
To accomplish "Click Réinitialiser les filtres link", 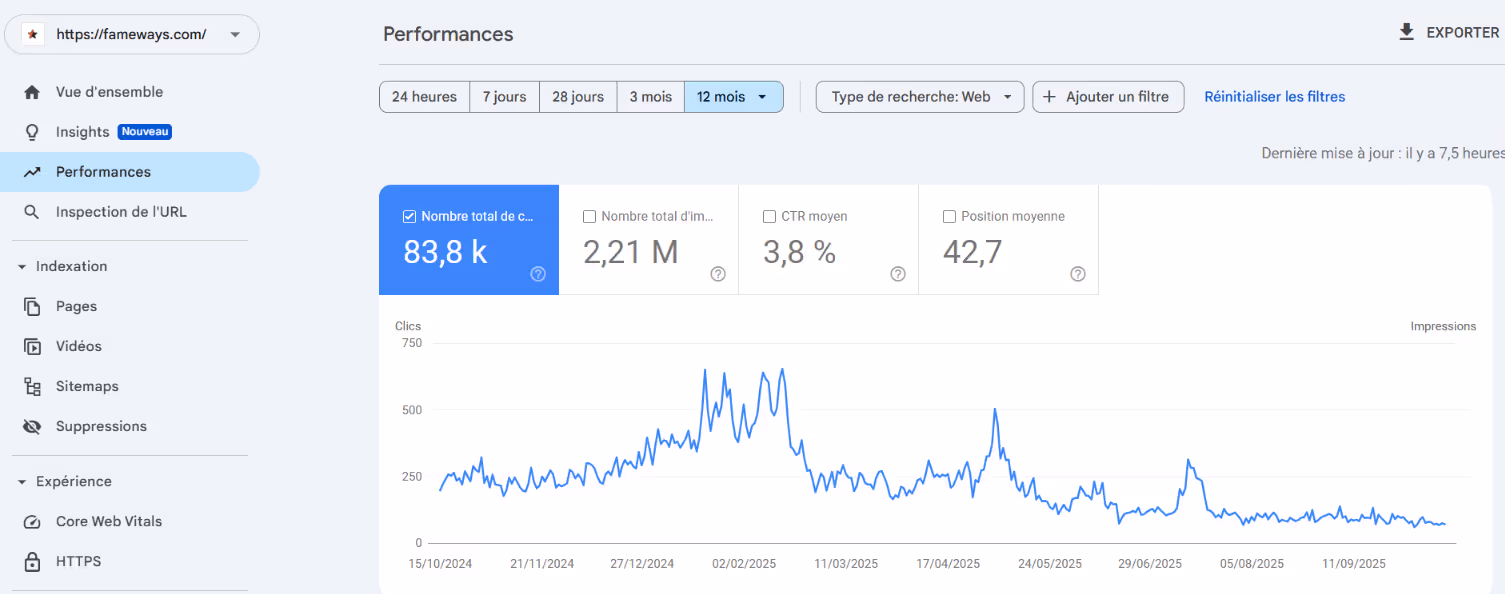I will click(1274, 97).
